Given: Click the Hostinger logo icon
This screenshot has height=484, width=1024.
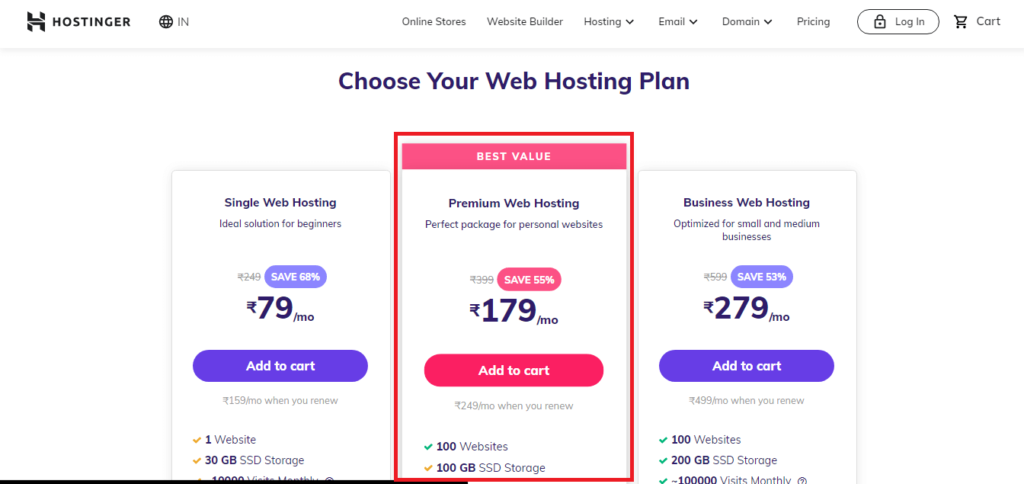Looking at the screenshot, I should [x=36, y=22].
